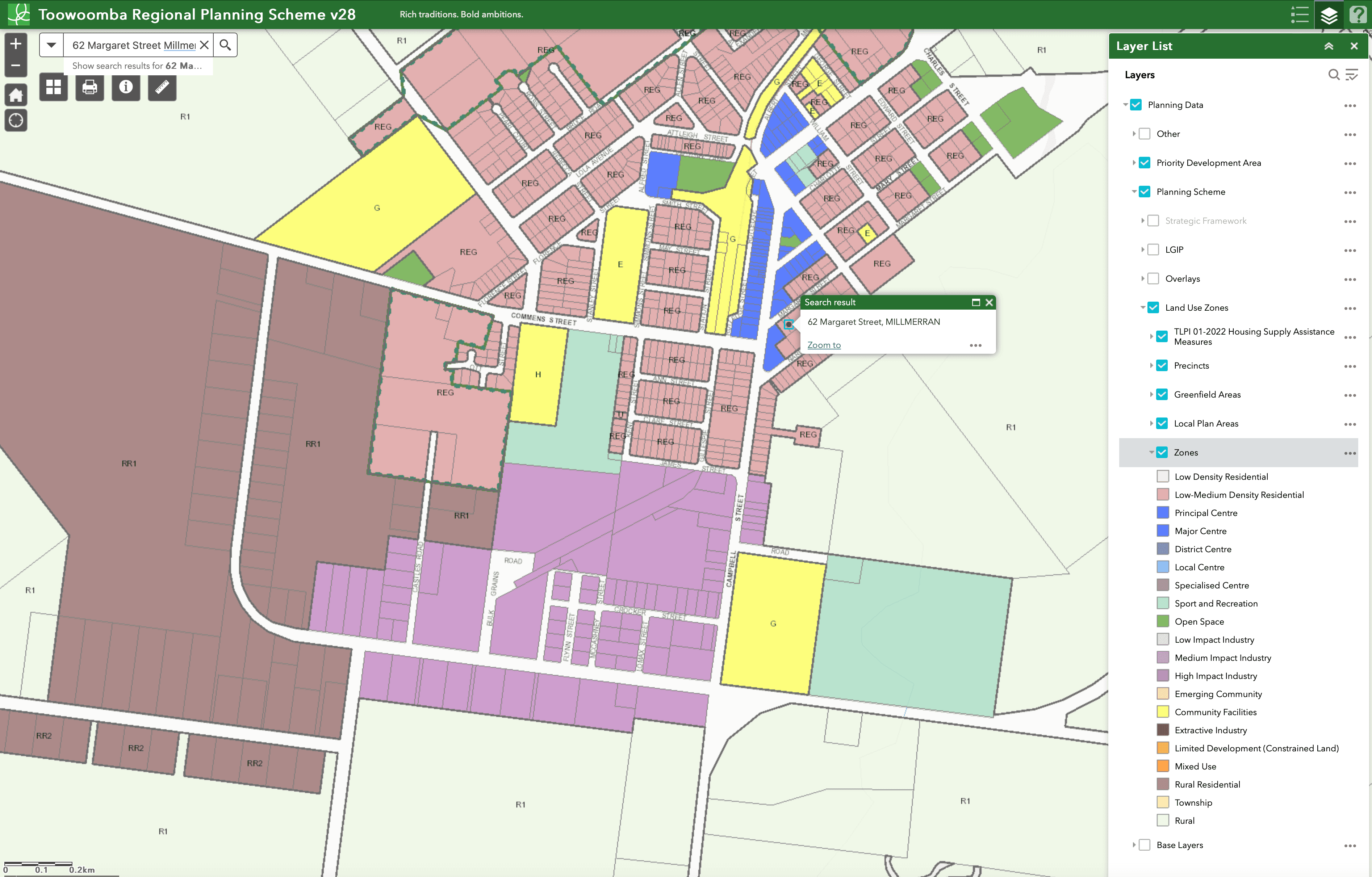1372x877 pixels.
Task: Expand the Overlays layer group
Action: (1143, 278)
